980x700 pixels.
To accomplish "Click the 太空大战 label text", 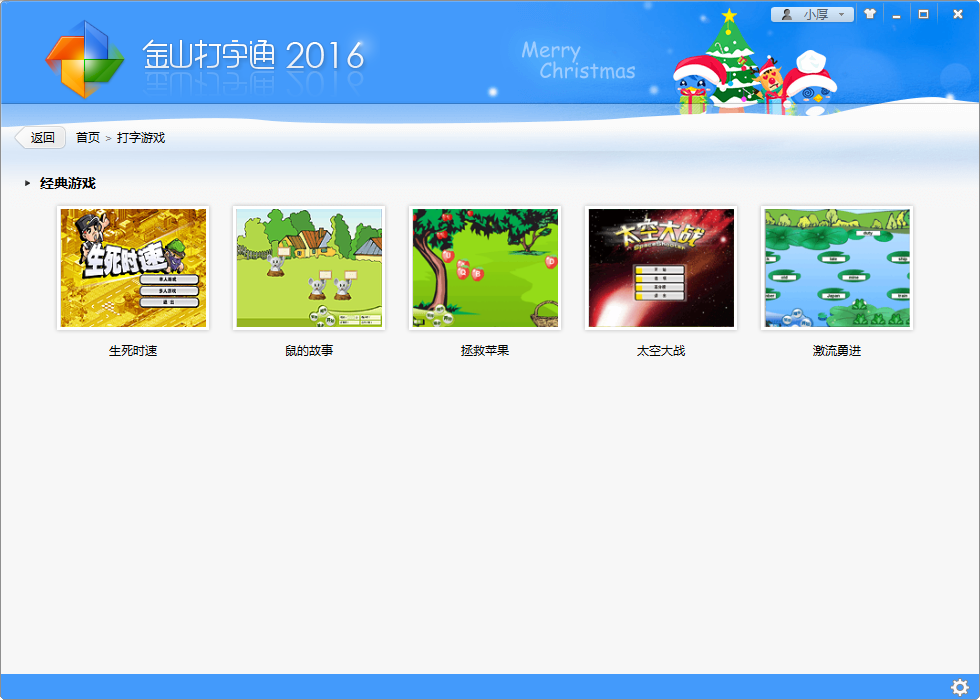I will pyautogui.click(x=661, y=351).
